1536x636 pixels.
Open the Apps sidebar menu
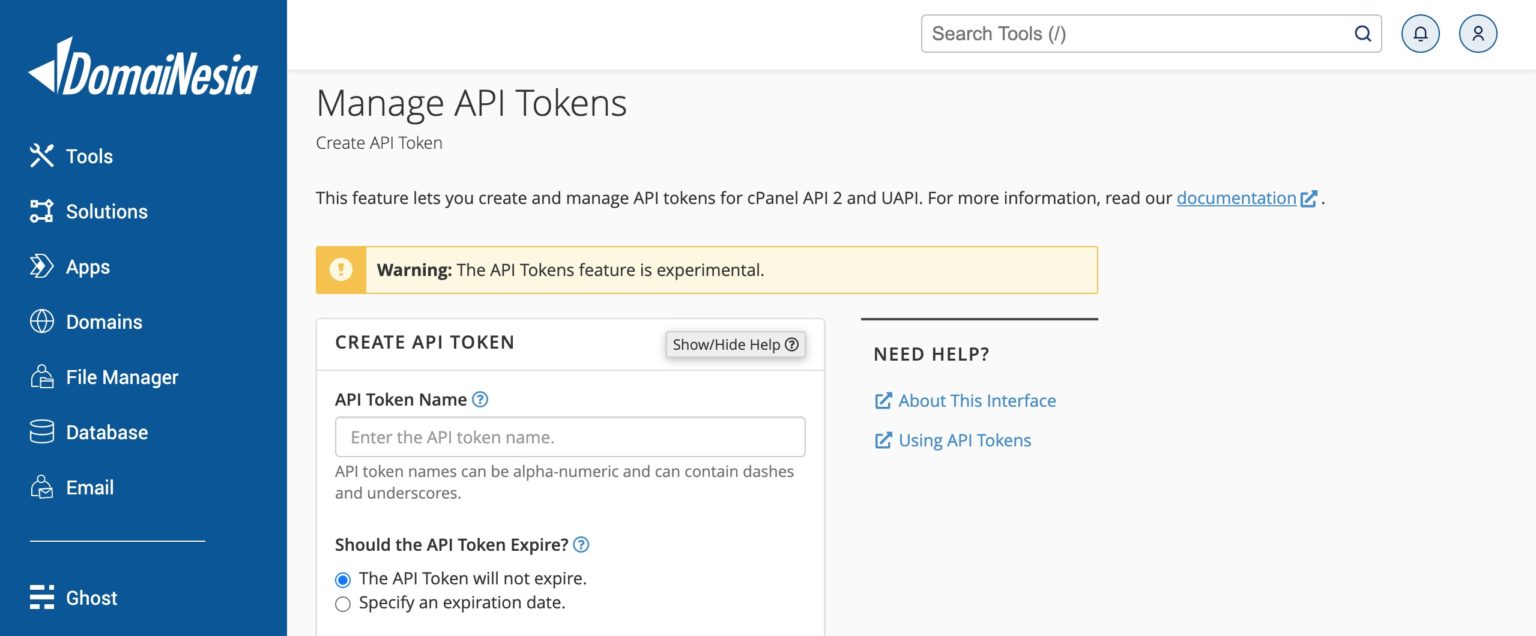pyautogui.click(x=87, y=267)
